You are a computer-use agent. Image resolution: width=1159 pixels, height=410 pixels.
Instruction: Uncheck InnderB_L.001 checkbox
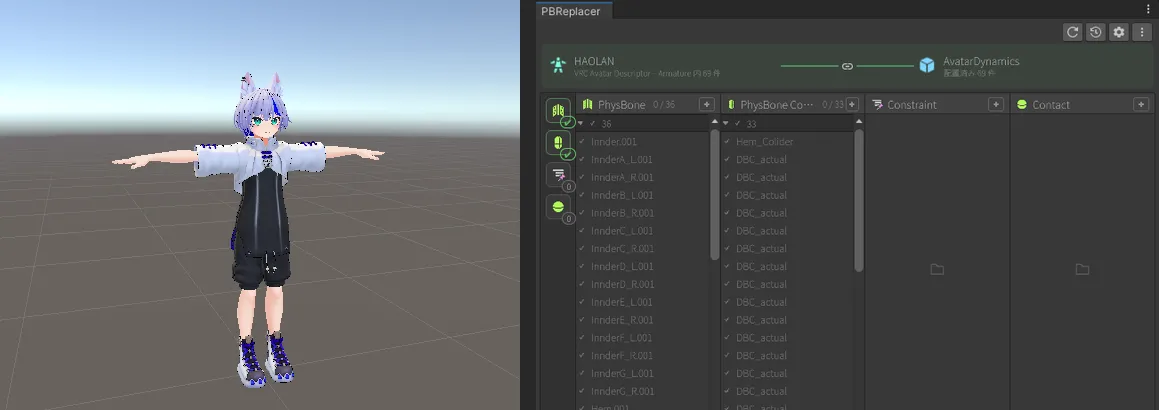582,195
